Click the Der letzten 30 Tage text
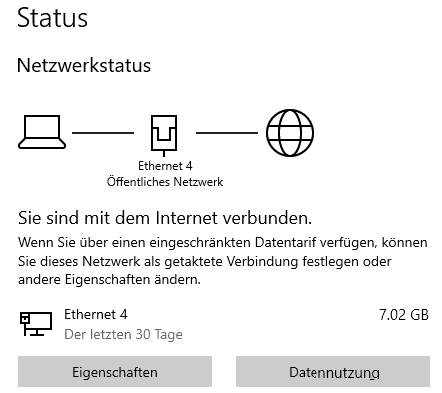This screenshot has width=442, height=393. [123, 334]
